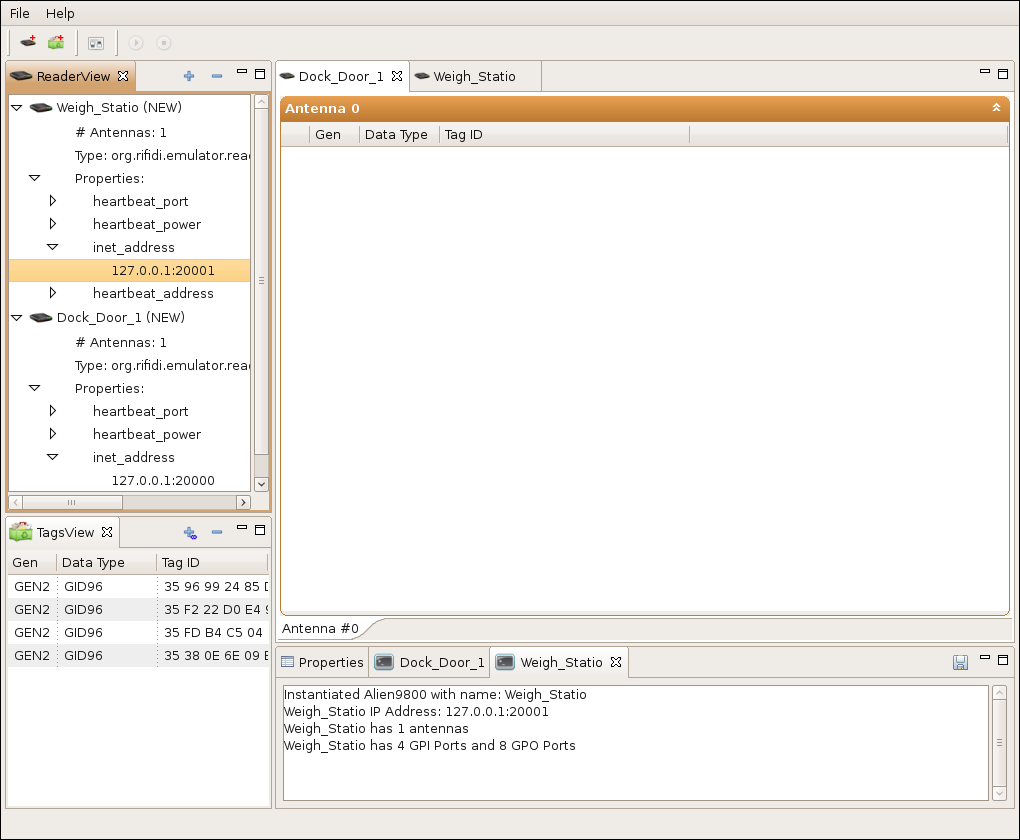Click the add new reader toolbar icon

click(x=28, y=43)
